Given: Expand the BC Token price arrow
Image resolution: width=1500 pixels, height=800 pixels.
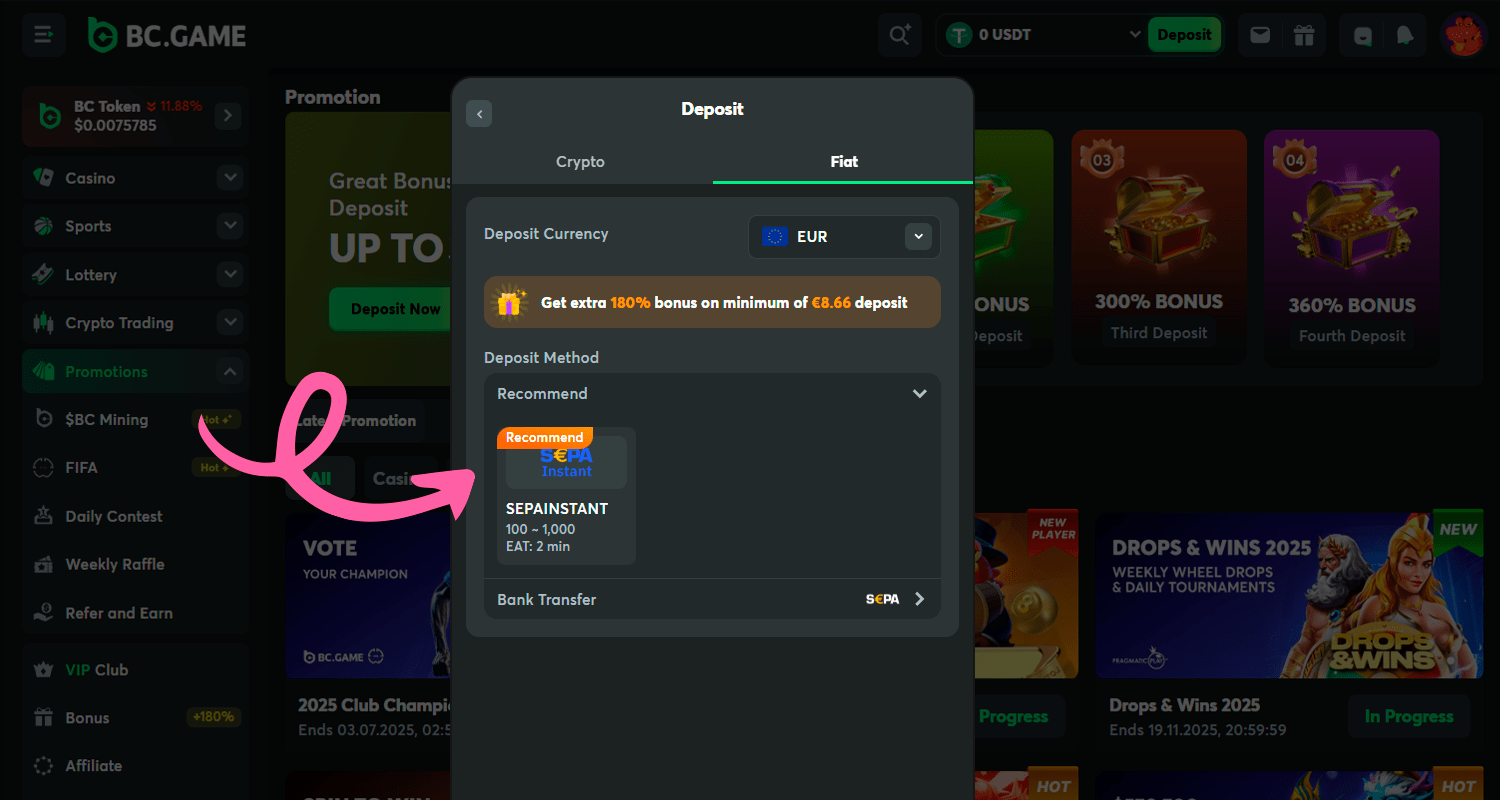Looking at the screenshot, I should (x=228, y=116).
